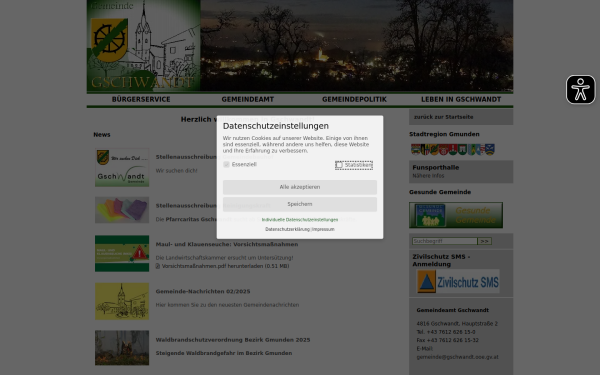The image size is (600, 375).
Task: Open the Funsporthalle Nähere Infos box
Action: click(461, 171)
